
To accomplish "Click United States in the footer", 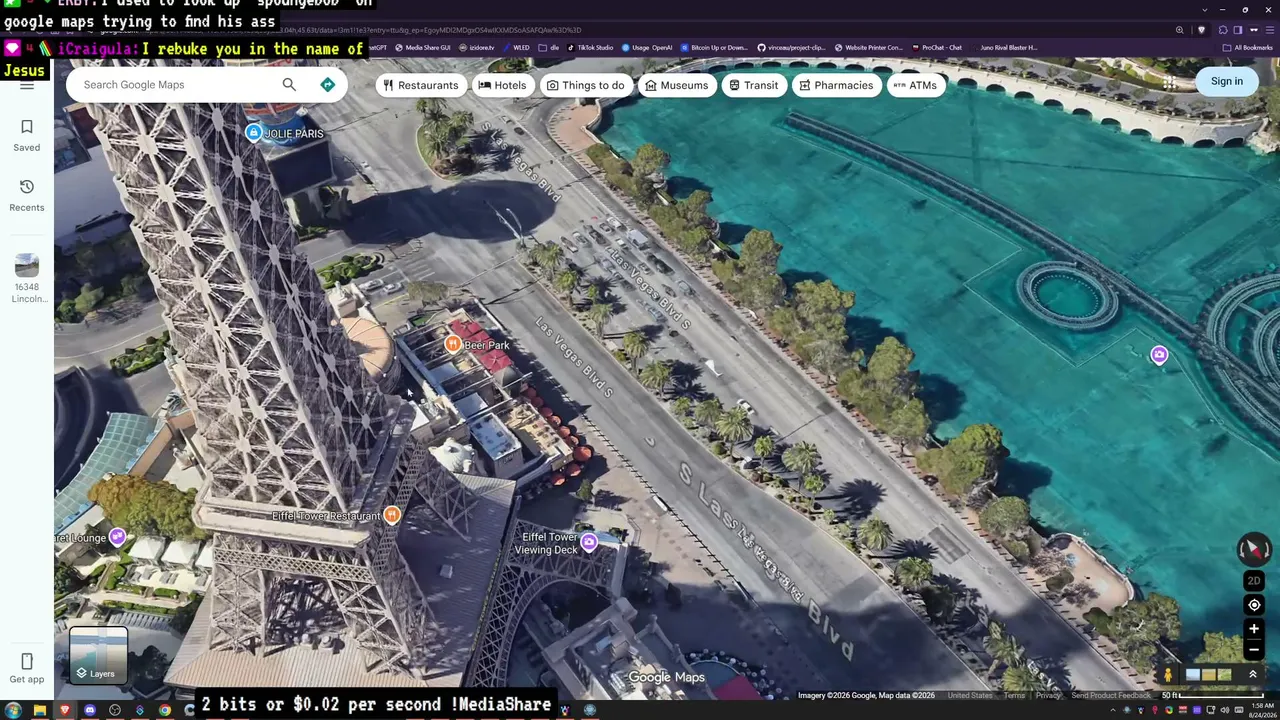I will (x=970, y=696).
